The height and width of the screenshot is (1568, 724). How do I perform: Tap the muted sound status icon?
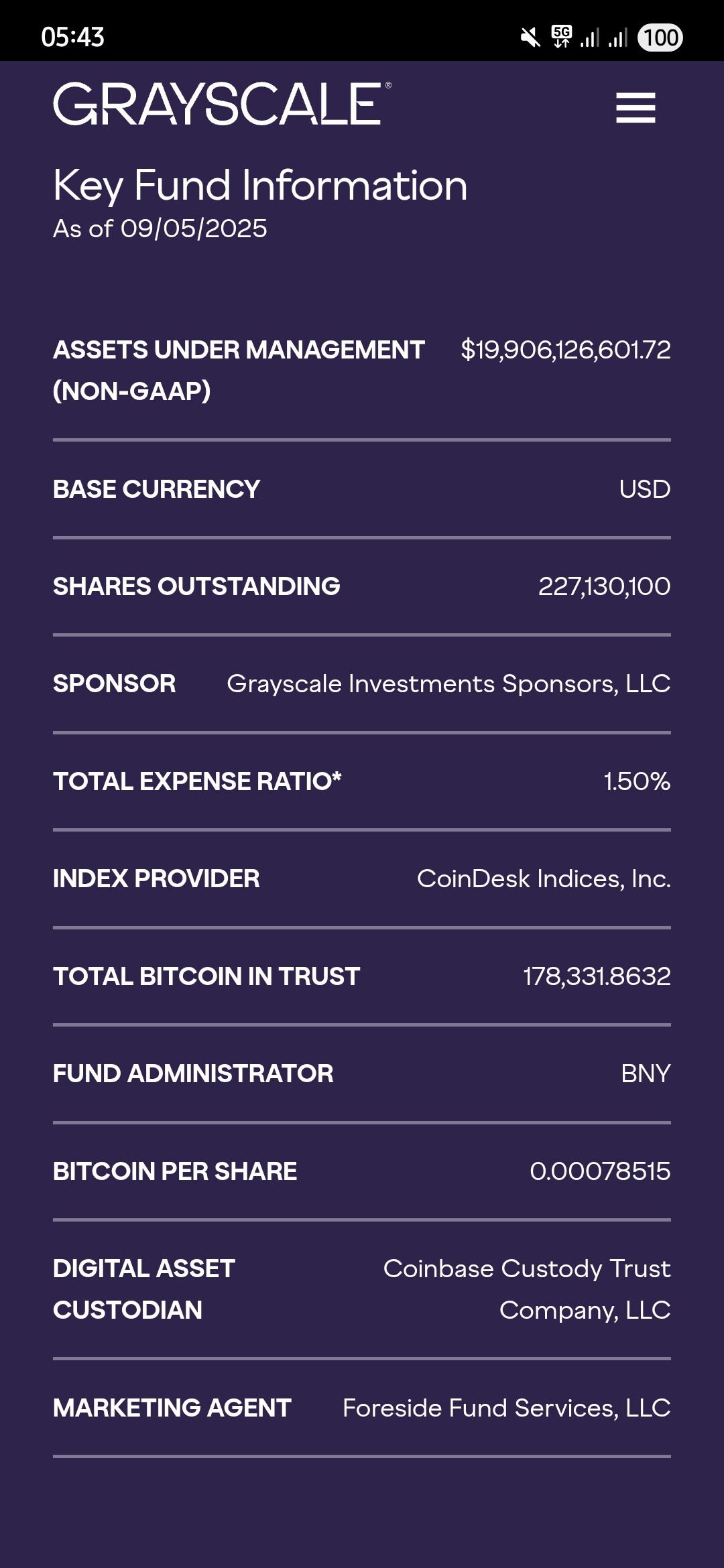point(530,38)
